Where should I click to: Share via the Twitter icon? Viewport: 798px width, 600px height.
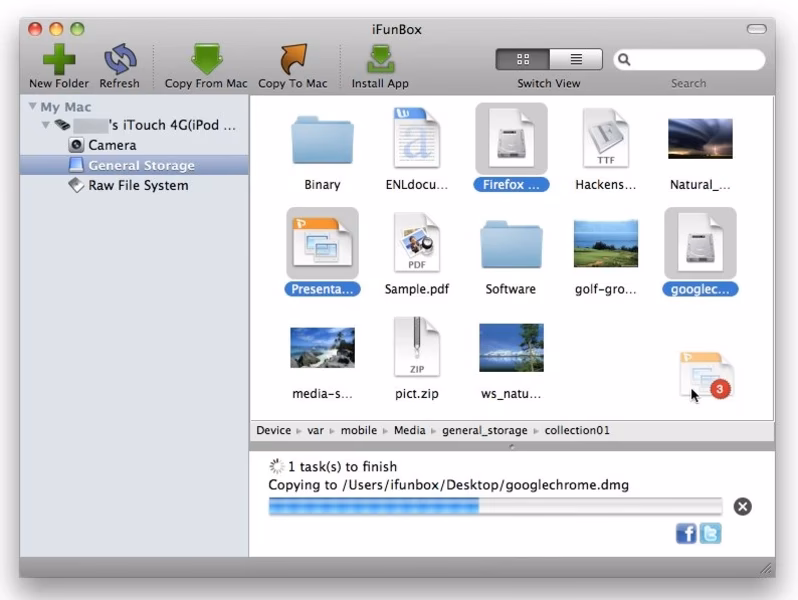click(x=710, y=534)
